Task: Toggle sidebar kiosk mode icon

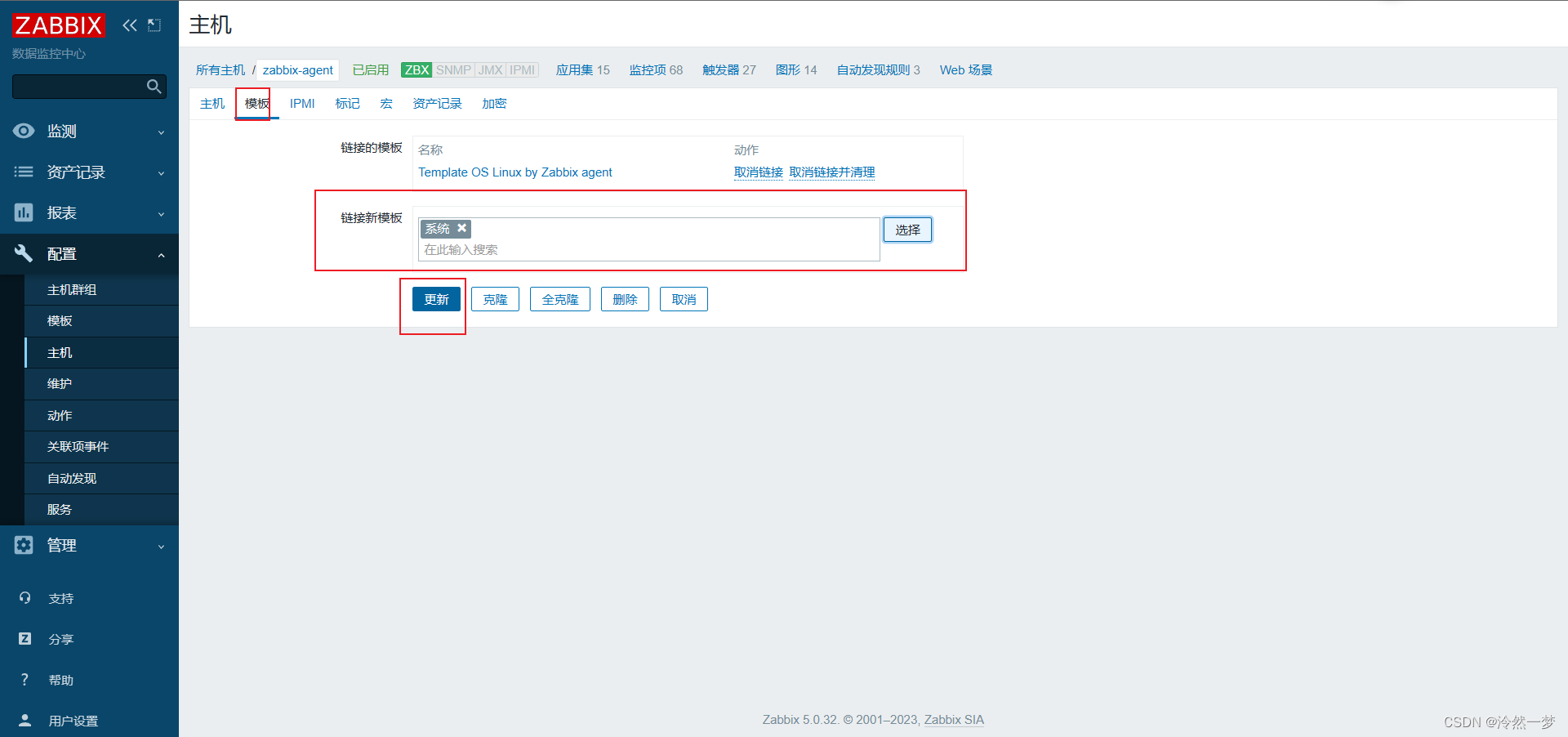Action: coord(154,25)
